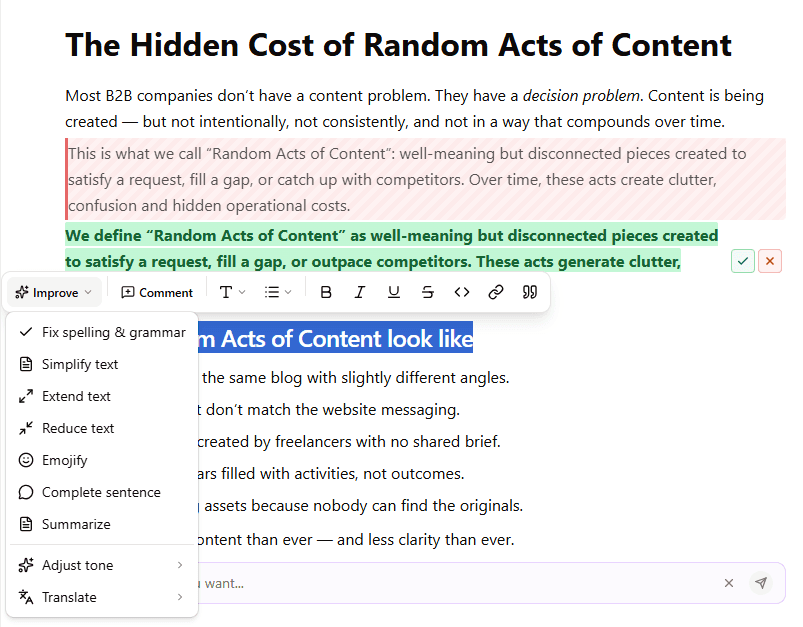
Task: Click into the AI prompt field
Action: click(450, 583)
